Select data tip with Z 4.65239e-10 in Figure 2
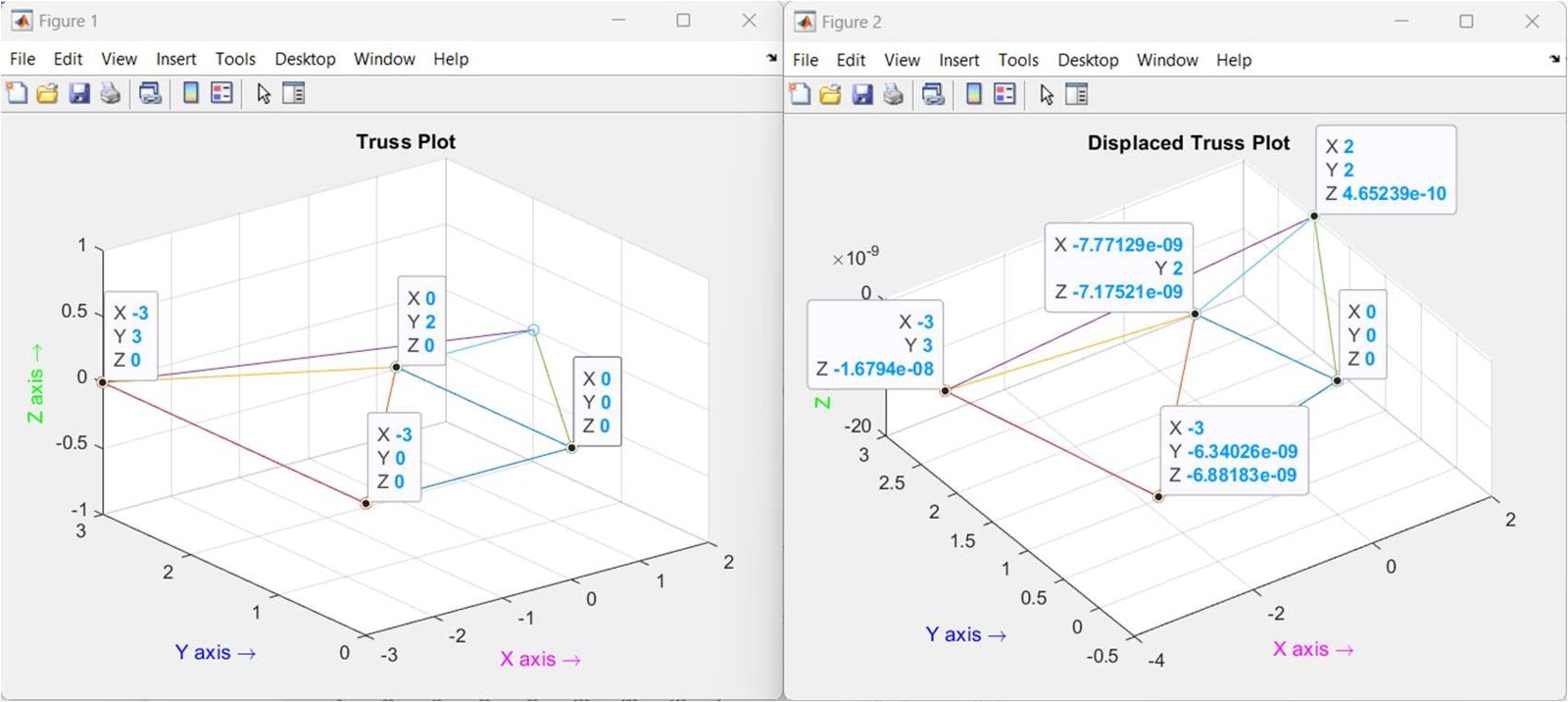This screenshot has height=702, width=1568. point(1386,170)
